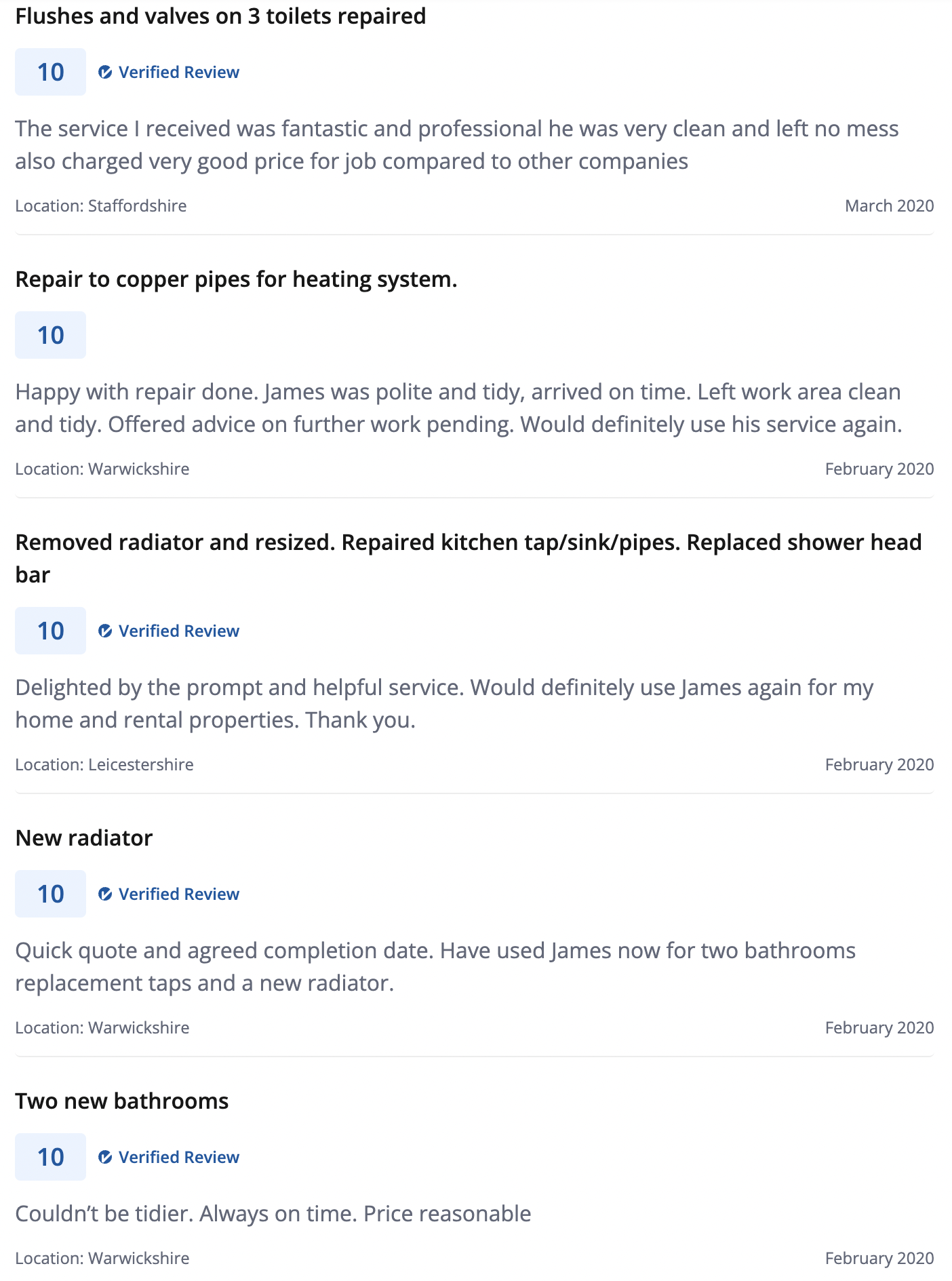Select the score 10 badge for copper pipes review
Viewport: 952px width, 1281px height.
(x=51, y=335)
